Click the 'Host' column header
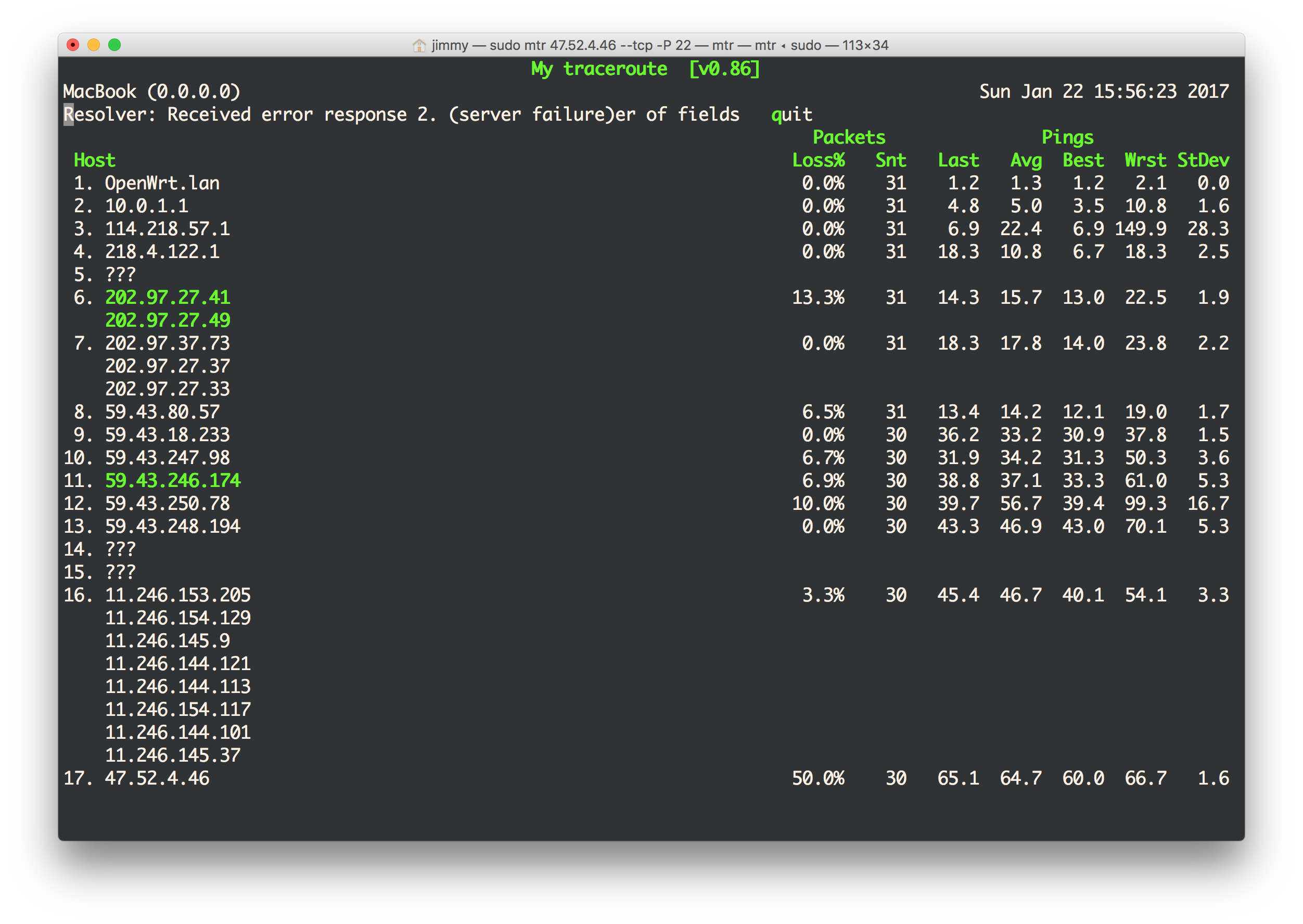The image size is (1303, 924). [95, 160]
